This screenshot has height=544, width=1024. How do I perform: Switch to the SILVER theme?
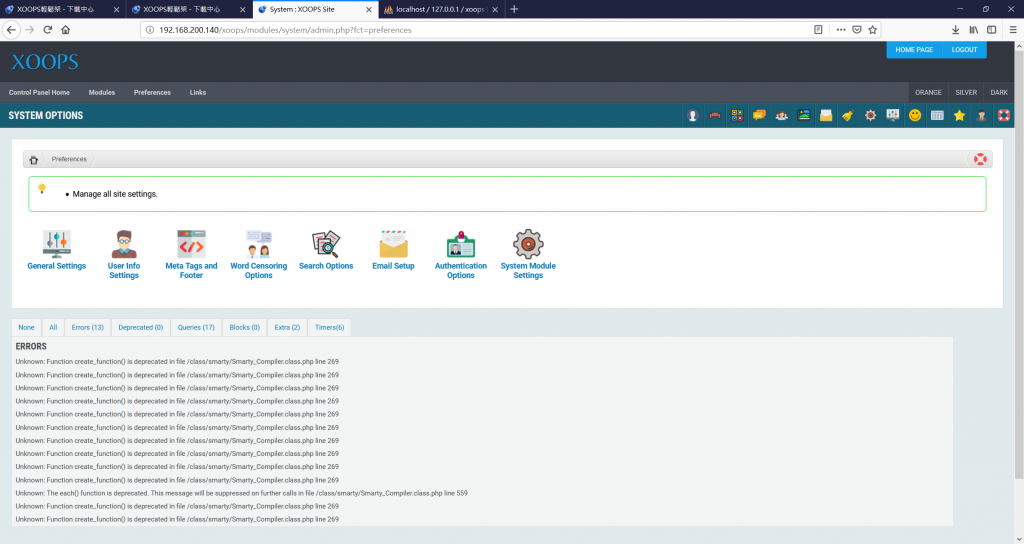(x=966, y=93)
